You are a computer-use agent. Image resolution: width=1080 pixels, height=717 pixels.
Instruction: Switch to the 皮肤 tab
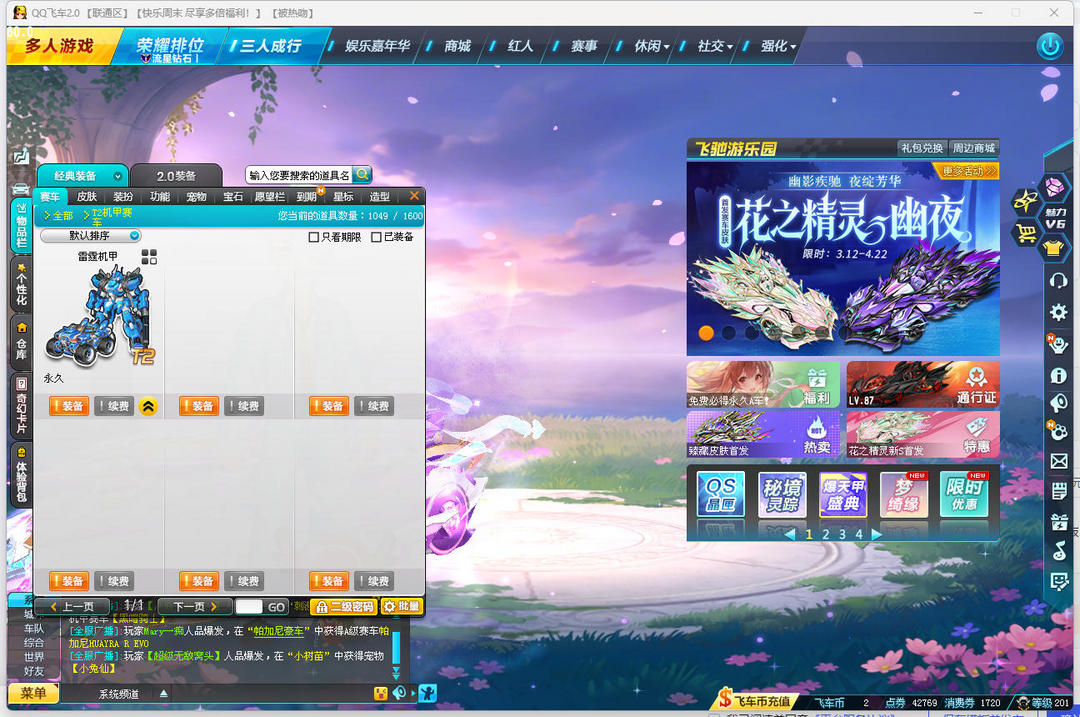[87, 197]
